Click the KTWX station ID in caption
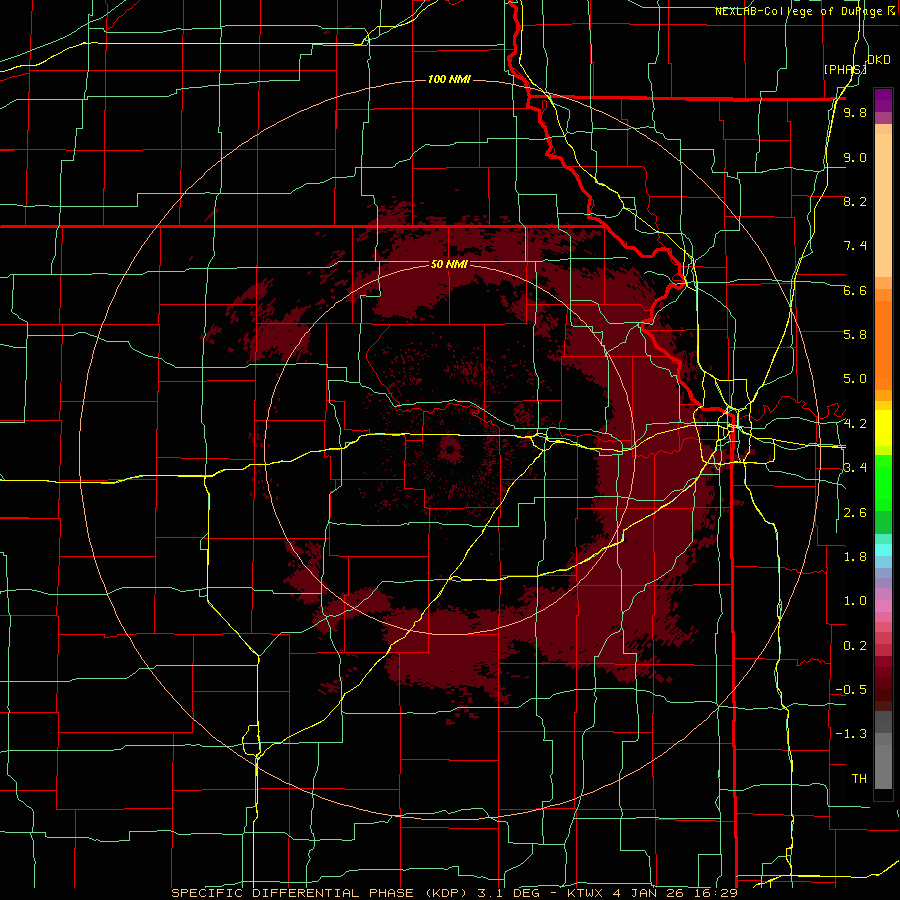 (587, 893)
